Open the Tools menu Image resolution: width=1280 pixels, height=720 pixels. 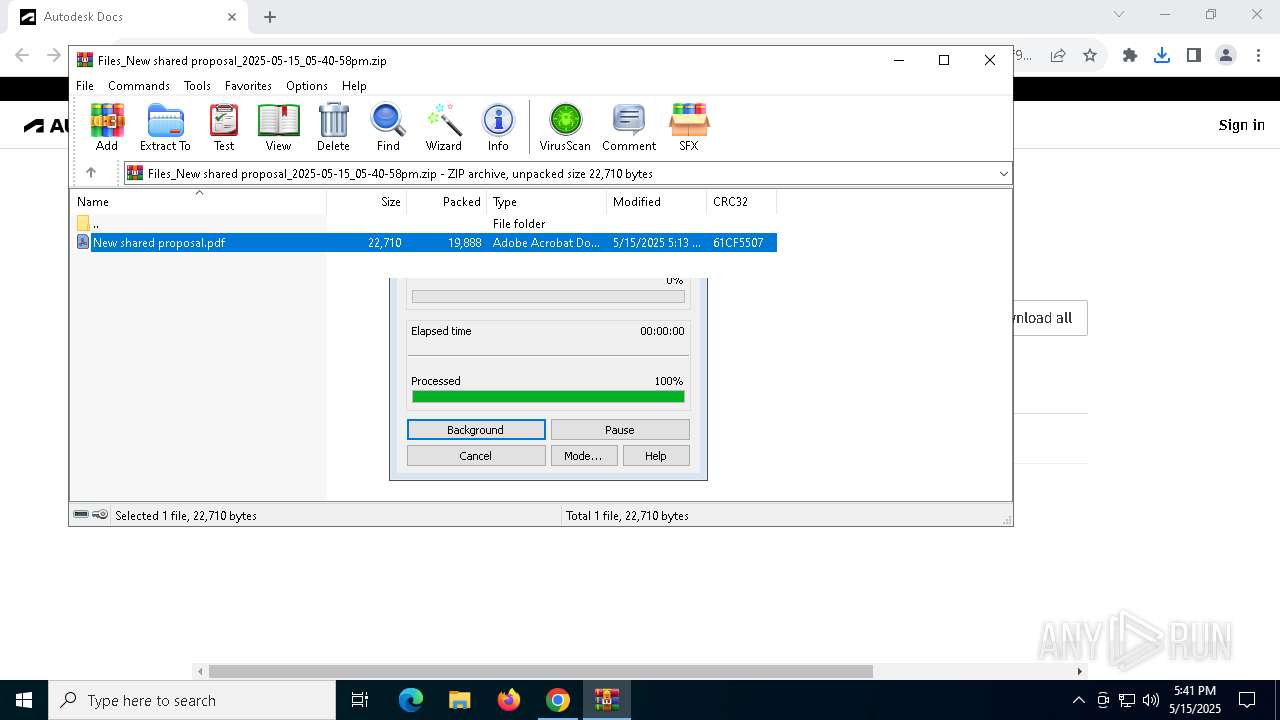pos(197,86)
